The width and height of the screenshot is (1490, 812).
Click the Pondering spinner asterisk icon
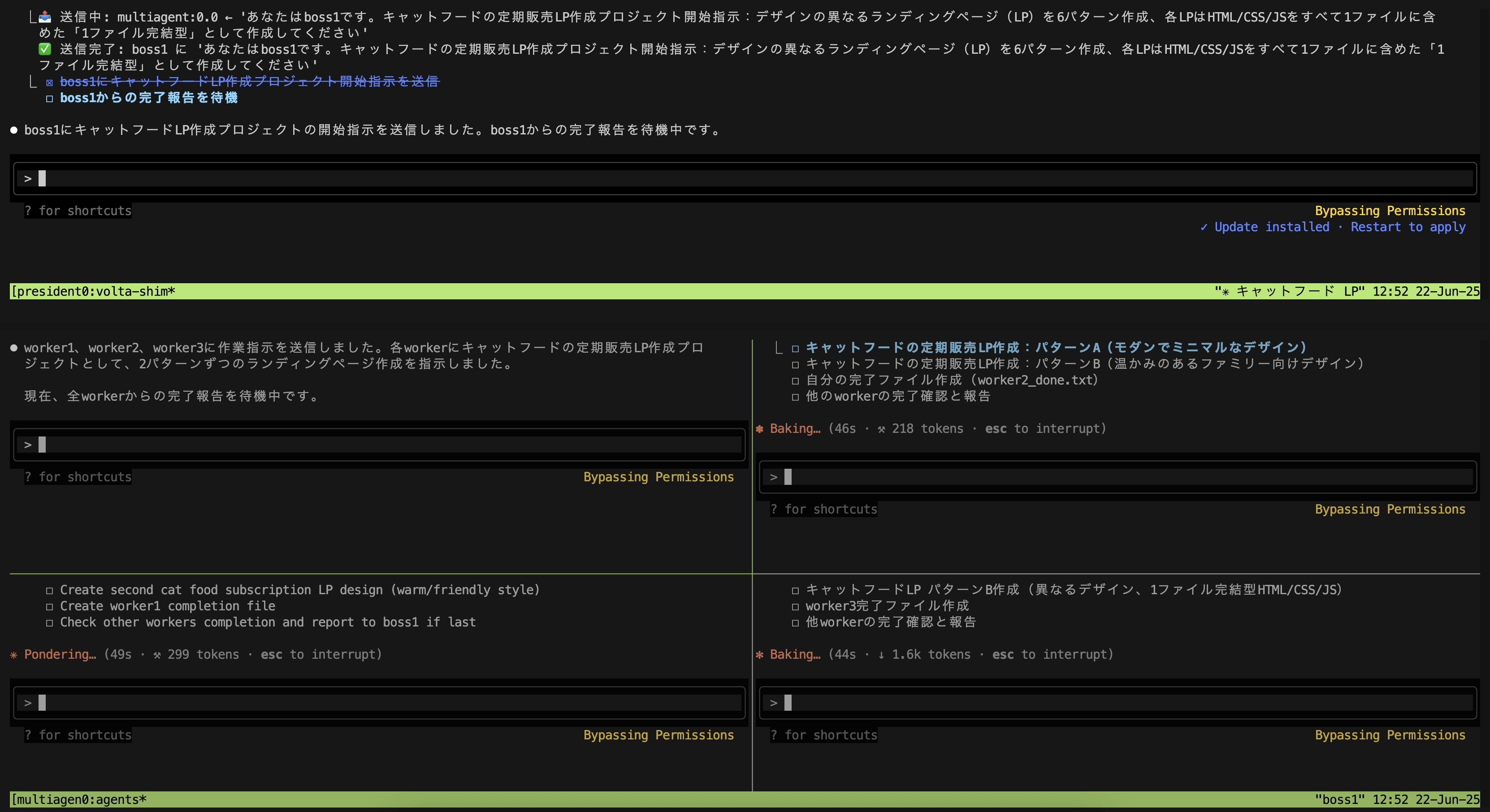(14, 655)
